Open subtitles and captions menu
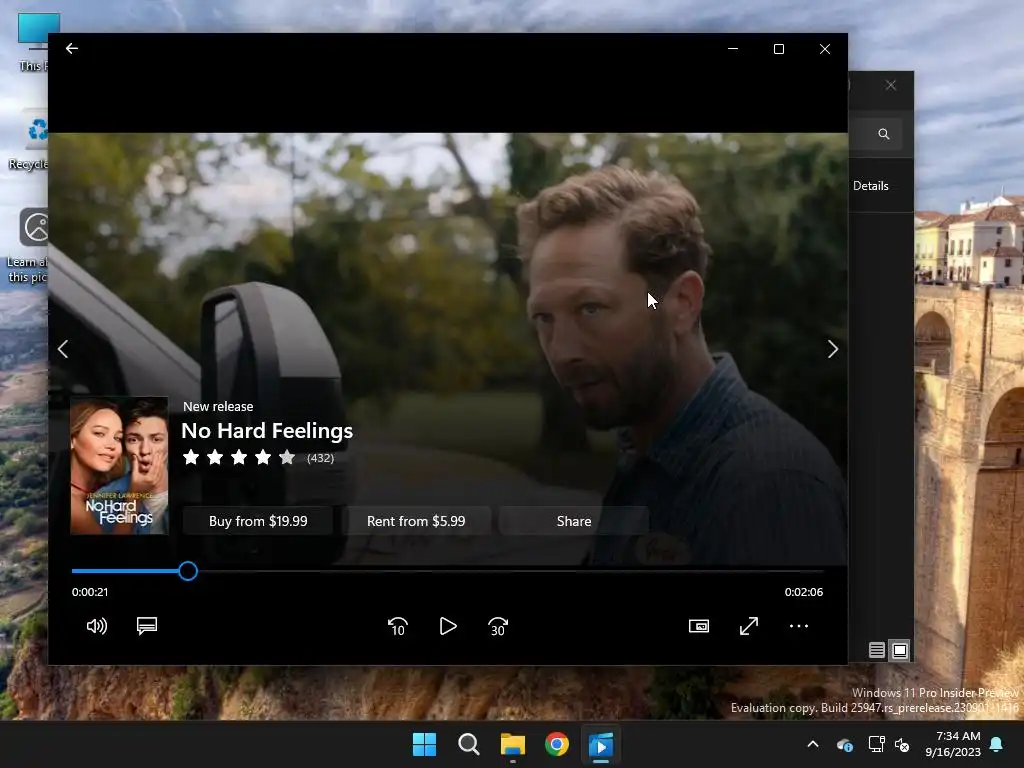This screenshot has width=1024, height=768. (x=147, y=626)
